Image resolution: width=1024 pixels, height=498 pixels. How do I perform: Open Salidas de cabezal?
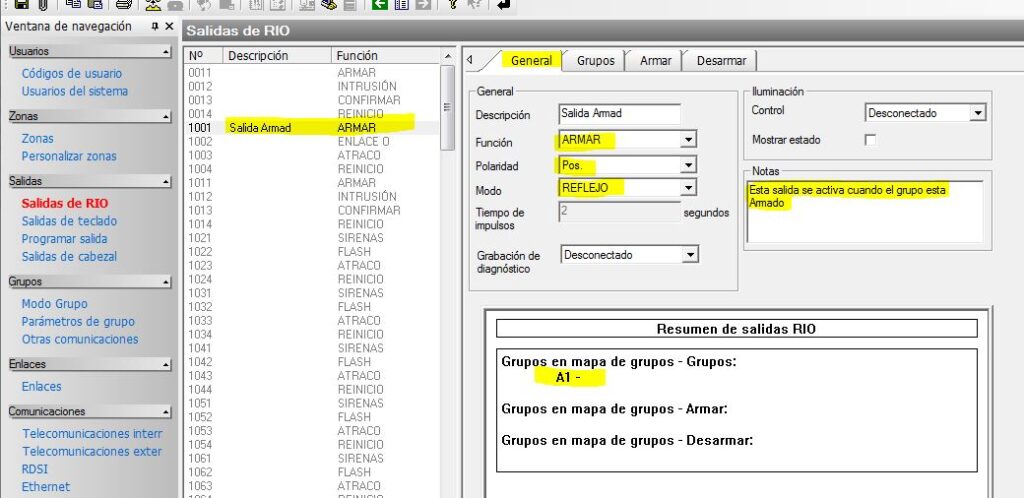(69, 257)
